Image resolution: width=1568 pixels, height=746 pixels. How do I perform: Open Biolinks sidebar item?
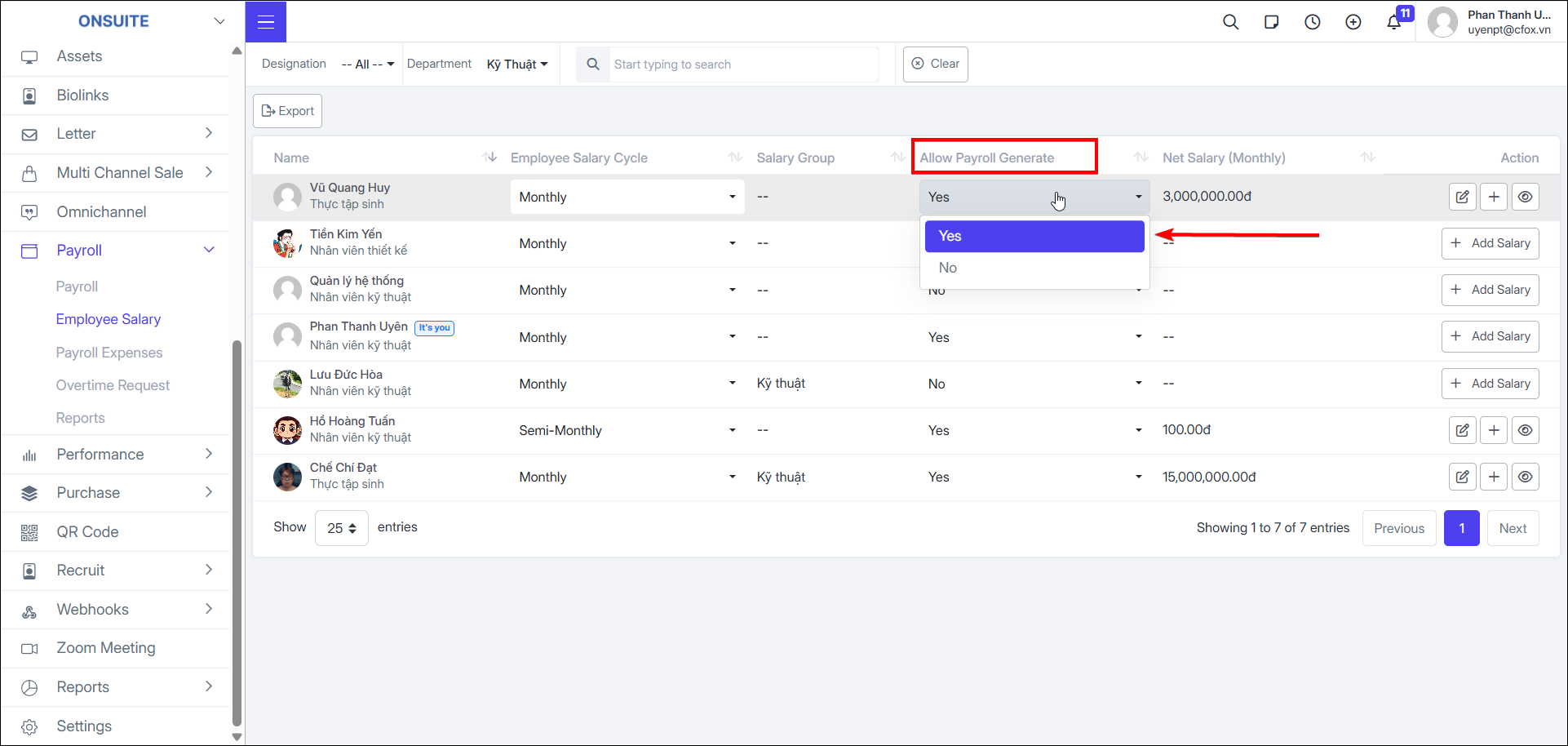(115, 95)
